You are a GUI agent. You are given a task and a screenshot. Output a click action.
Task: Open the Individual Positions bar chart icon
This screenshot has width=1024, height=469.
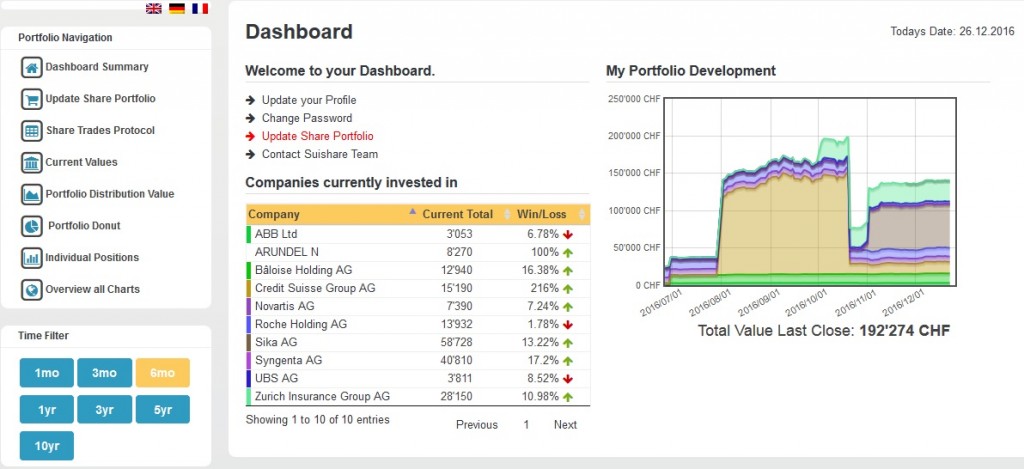point(31,258)
